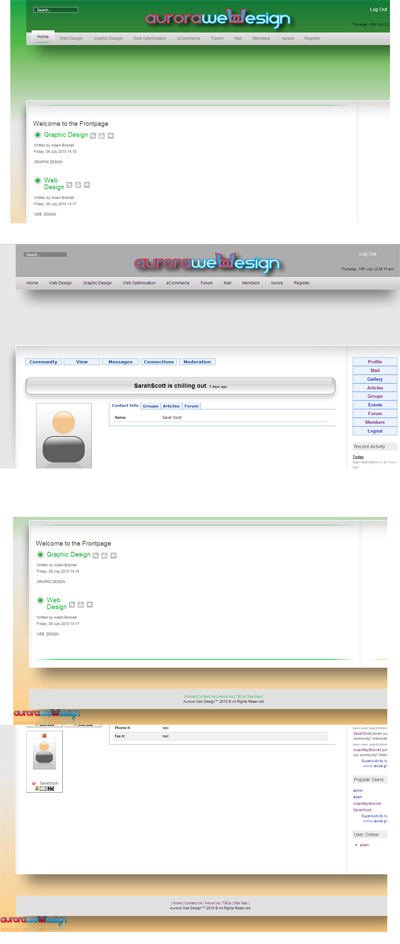Open the Connections menu on the profile page
400x944 pixels.
point(159,362)
